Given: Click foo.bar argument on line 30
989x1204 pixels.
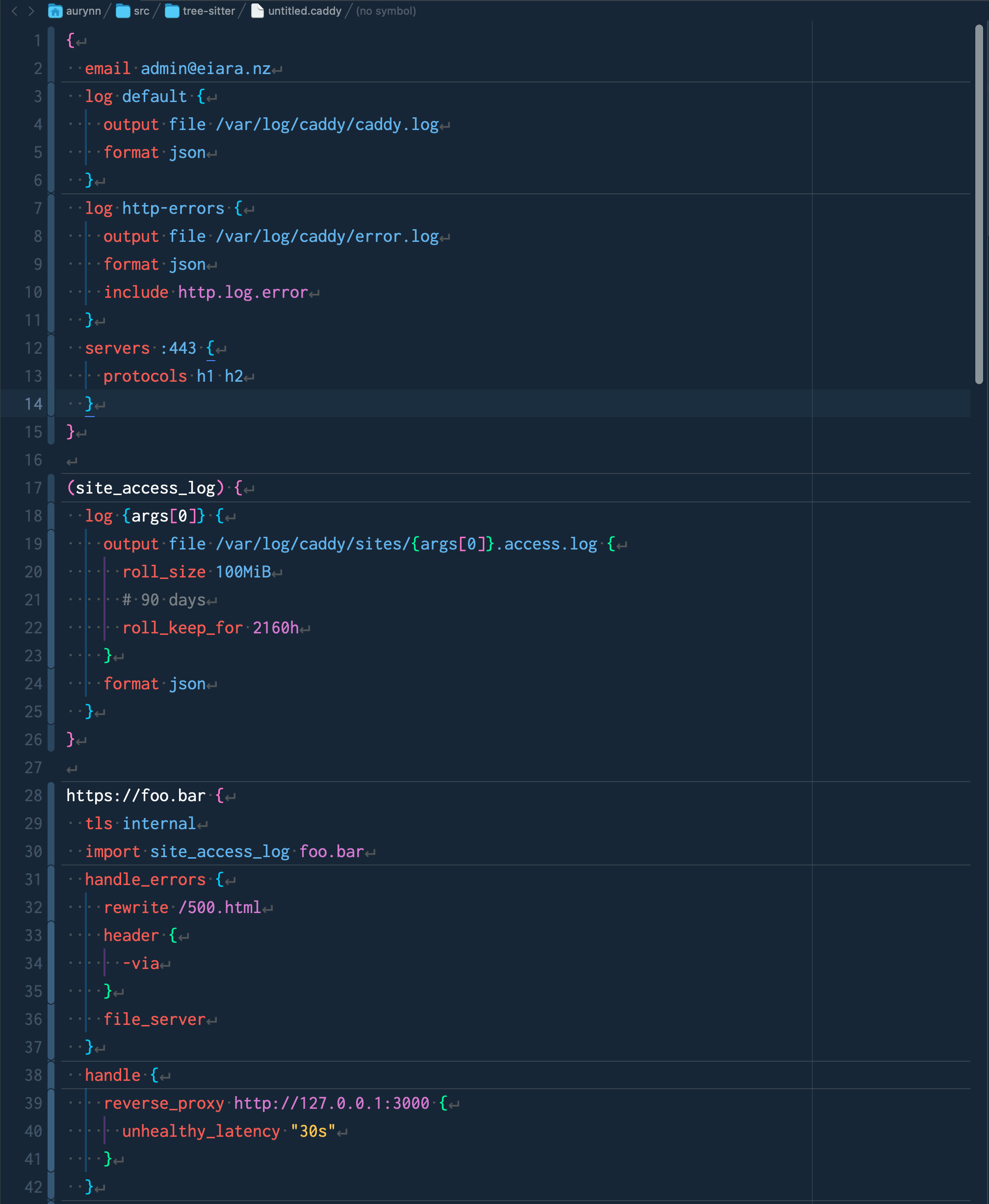Looking at the screenshot, I should tap(332, 851).
